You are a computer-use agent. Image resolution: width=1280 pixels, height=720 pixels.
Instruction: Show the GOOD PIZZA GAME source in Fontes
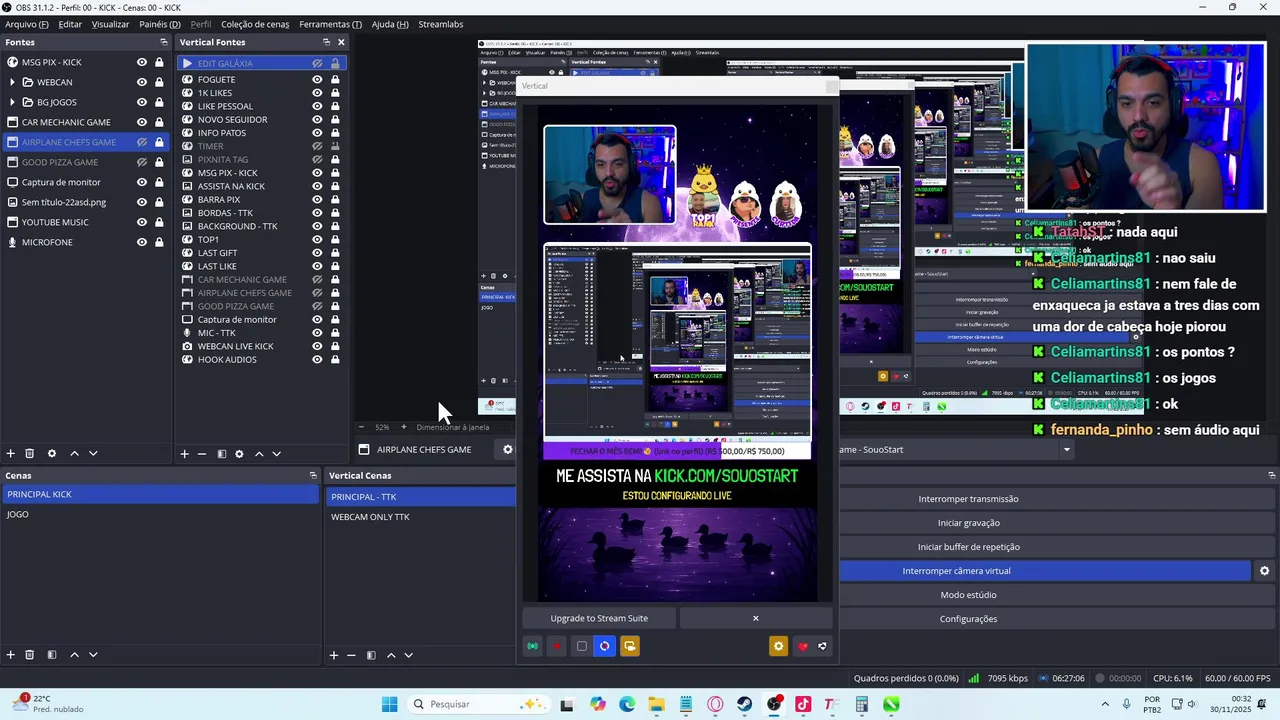pos(142,162)
